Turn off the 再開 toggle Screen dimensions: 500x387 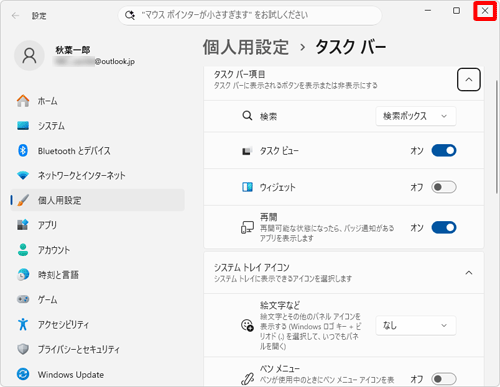(444, 228)
